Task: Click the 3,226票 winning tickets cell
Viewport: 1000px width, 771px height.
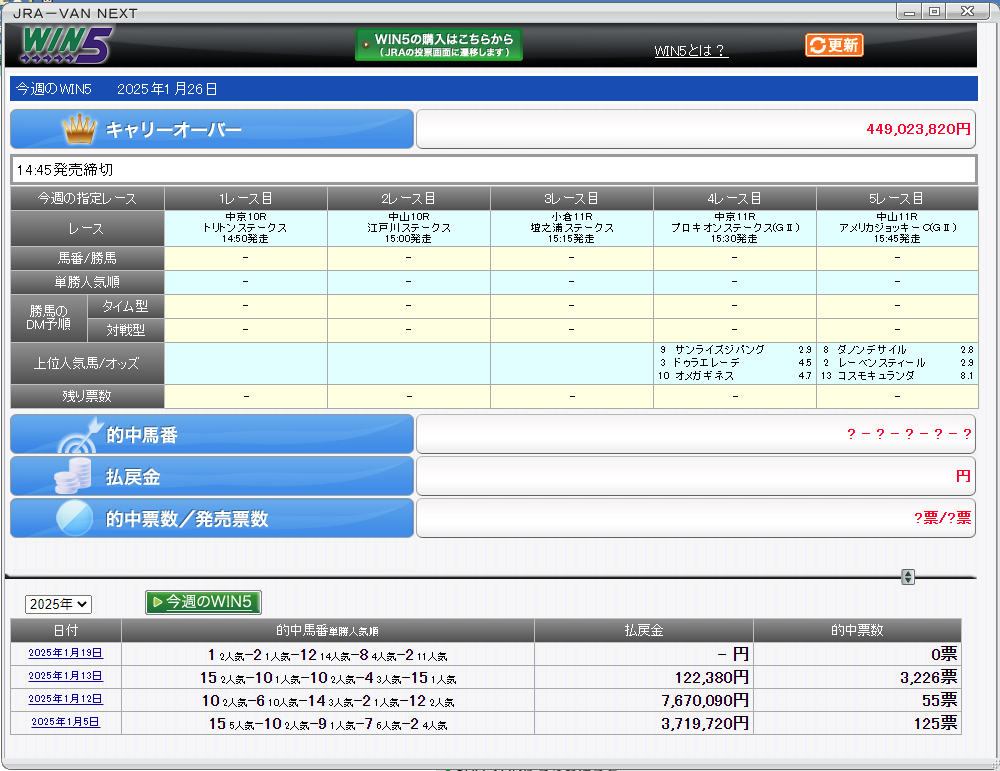Action: (x=857, y=677)
